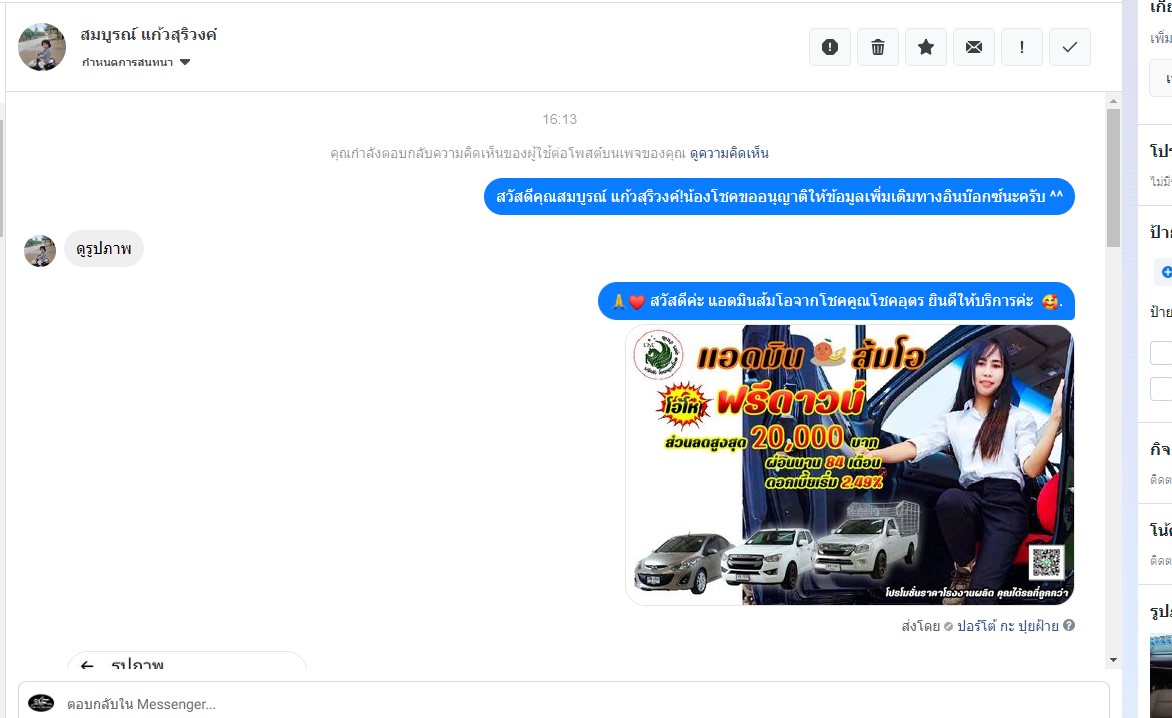Open the แอดมินส้มโอ promotional image
The height and width of the screenshot is (718, 1172).
pos(850,465)
